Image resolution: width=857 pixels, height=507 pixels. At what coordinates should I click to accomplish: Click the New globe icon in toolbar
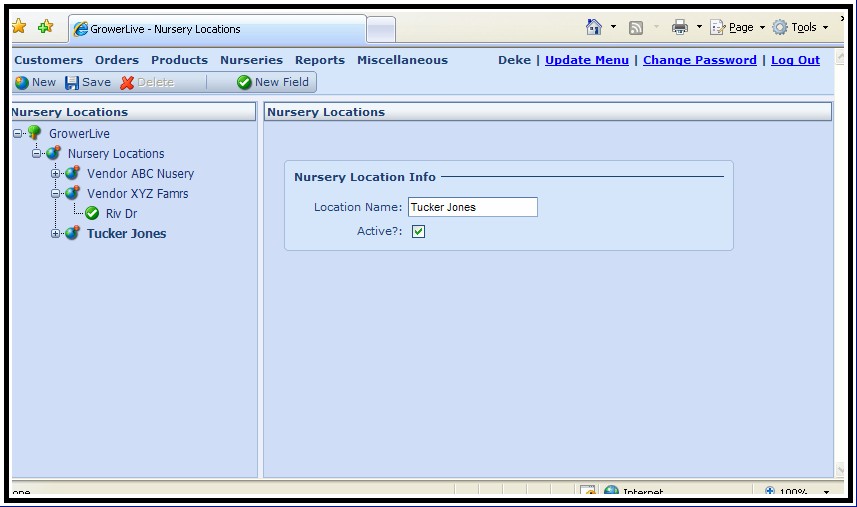click(x=21, y=83)
